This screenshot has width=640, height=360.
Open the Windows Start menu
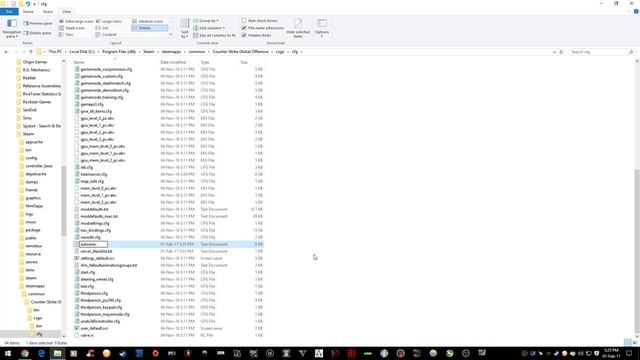tap(8, 353)
